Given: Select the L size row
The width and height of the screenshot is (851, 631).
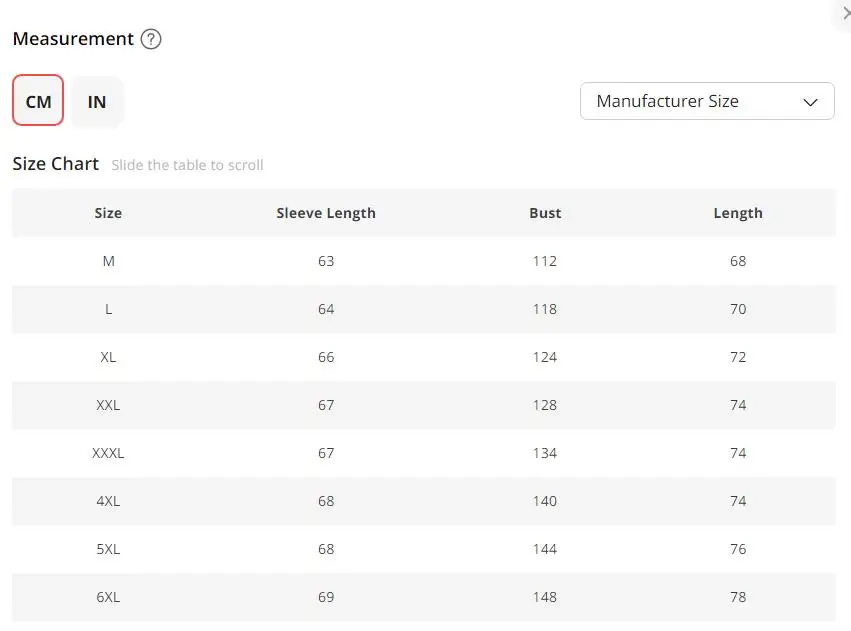Looking at the screenshot, I should [424, 309].
